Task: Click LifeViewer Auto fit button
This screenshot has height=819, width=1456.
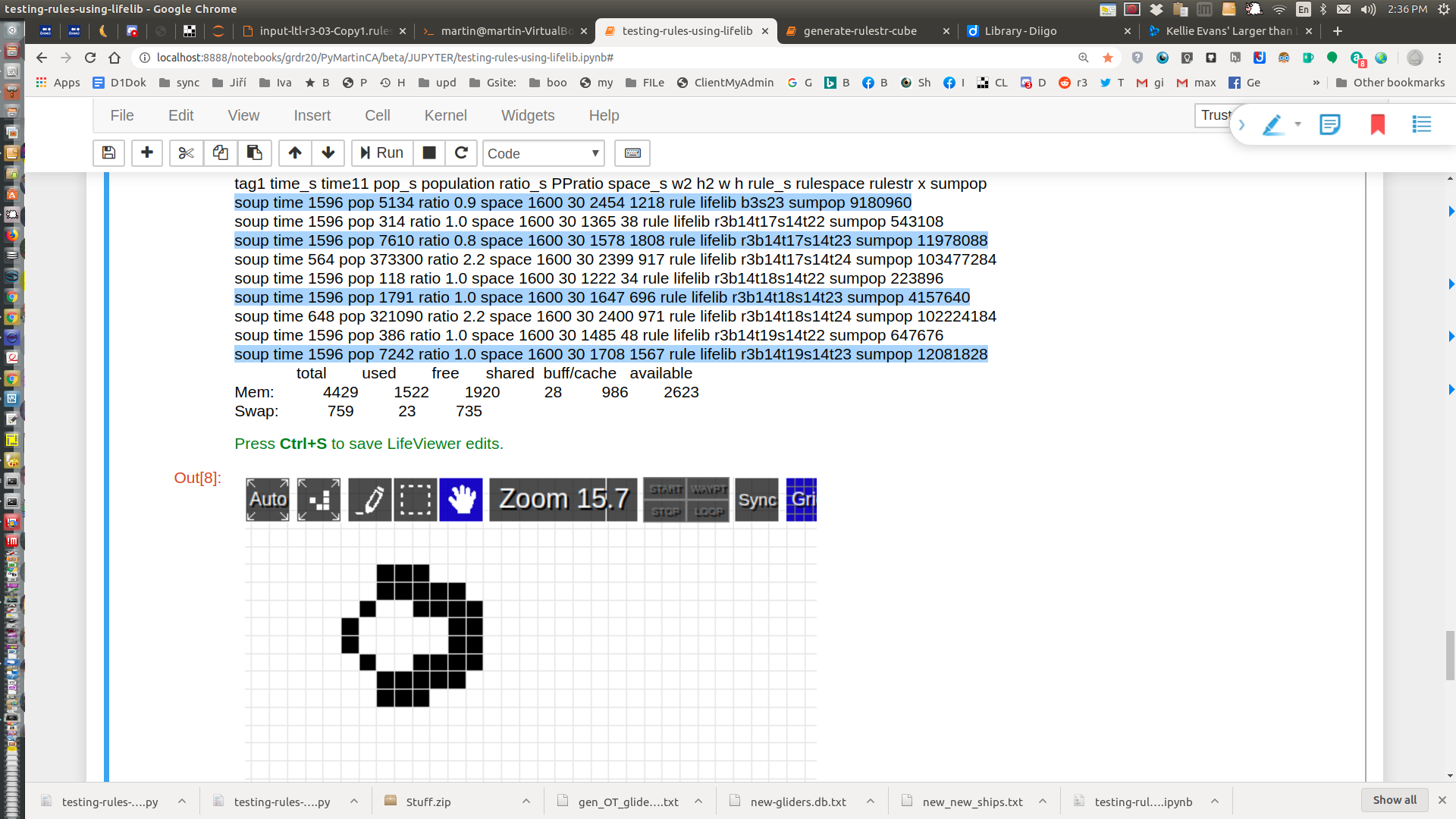Action: click(x=268, y=500)
